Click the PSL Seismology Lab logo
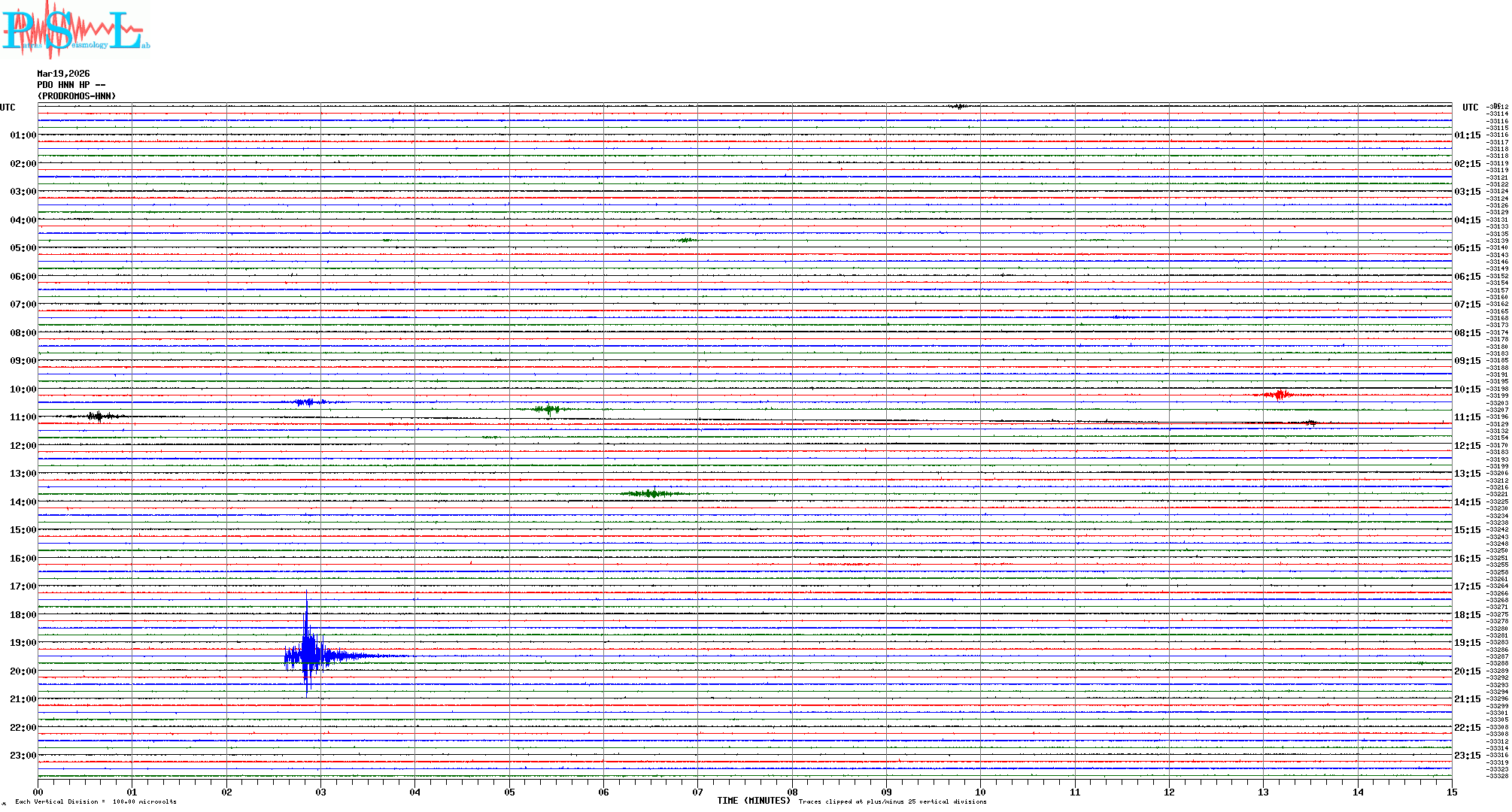The height and width of the screenshot is (812, 1512). point(75,30)
